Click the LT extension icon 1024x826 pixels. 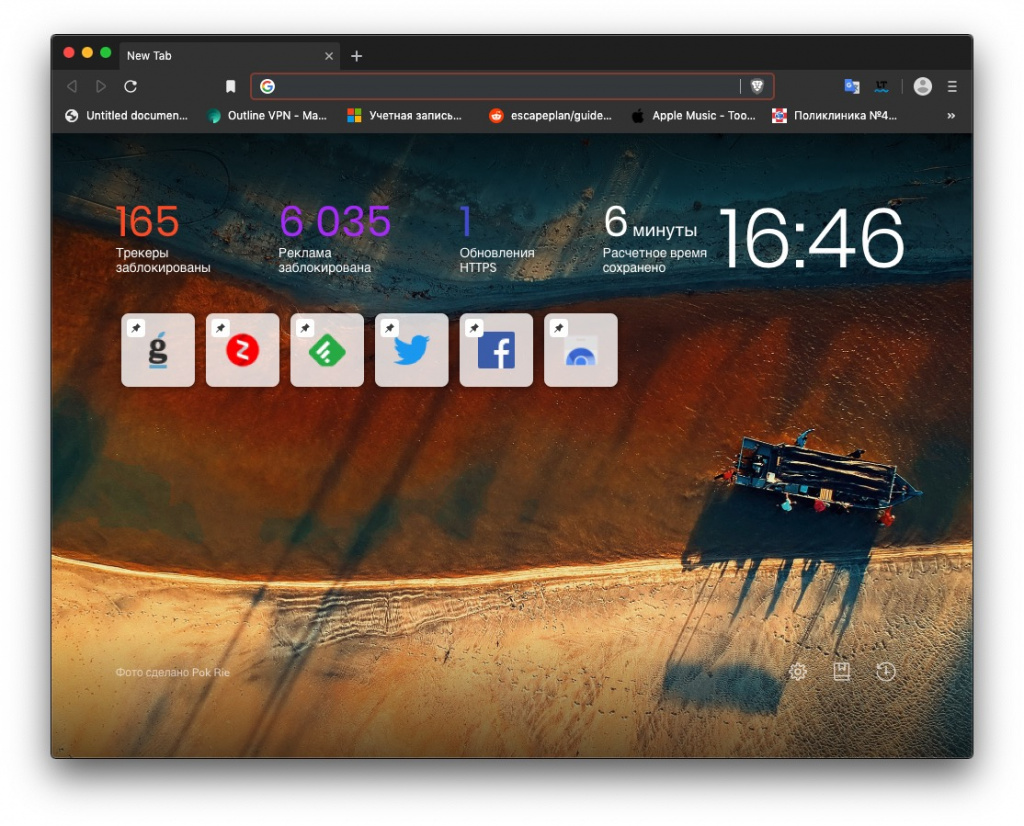882,86
